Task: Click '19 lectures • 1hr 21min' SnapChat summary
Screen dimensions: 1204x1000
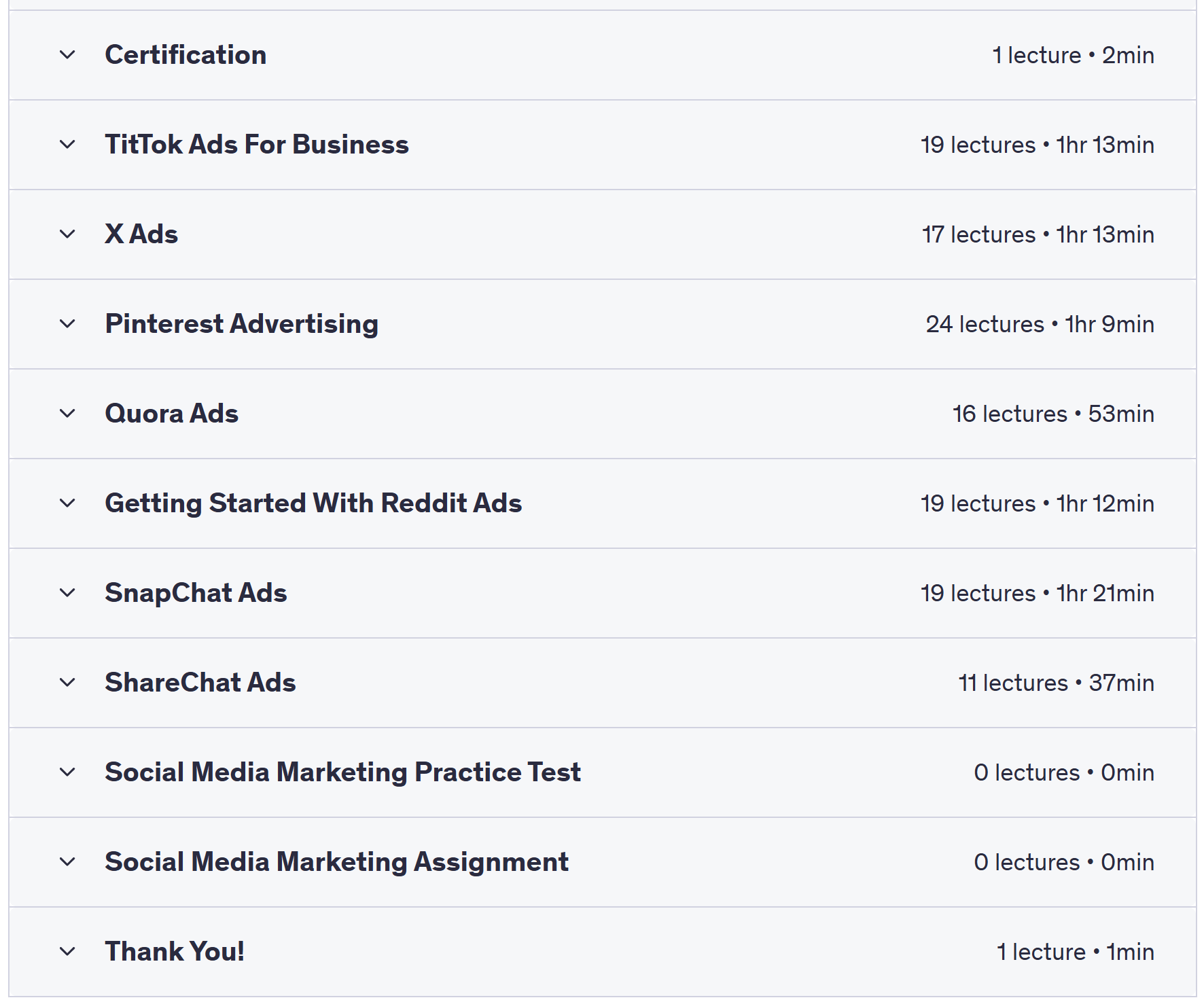Action: 1037,593
